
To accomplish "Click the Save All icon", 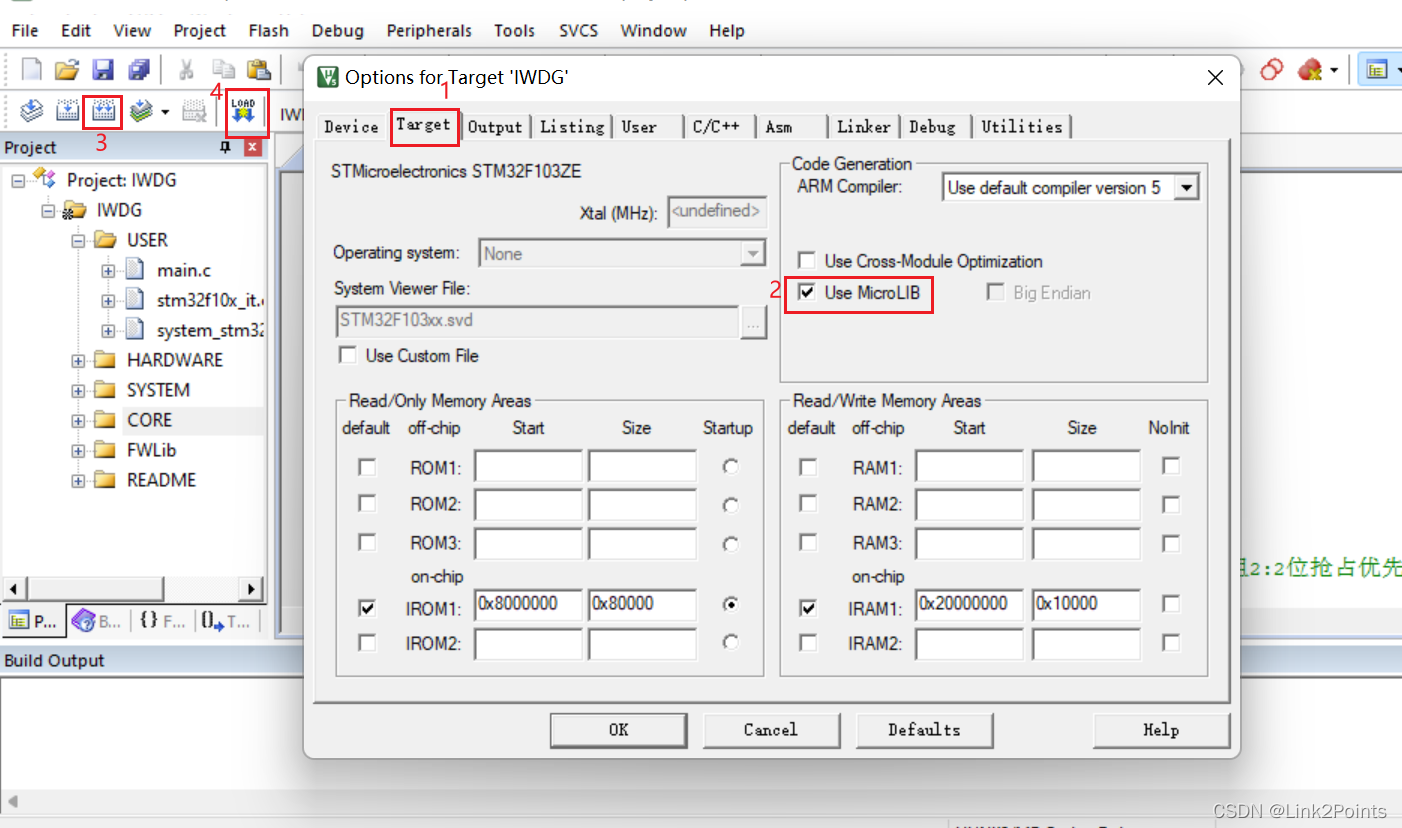I will pos(138,69).
